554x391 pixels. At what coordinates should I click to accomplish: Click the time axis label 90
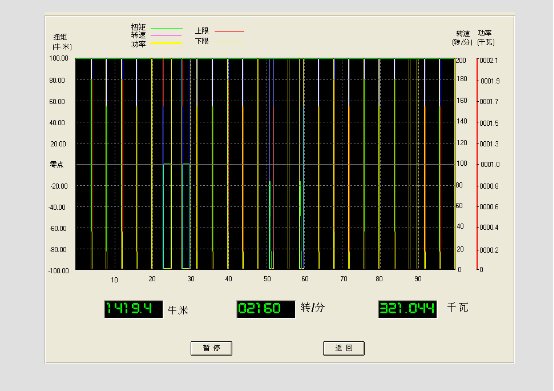tap(418, 279)
